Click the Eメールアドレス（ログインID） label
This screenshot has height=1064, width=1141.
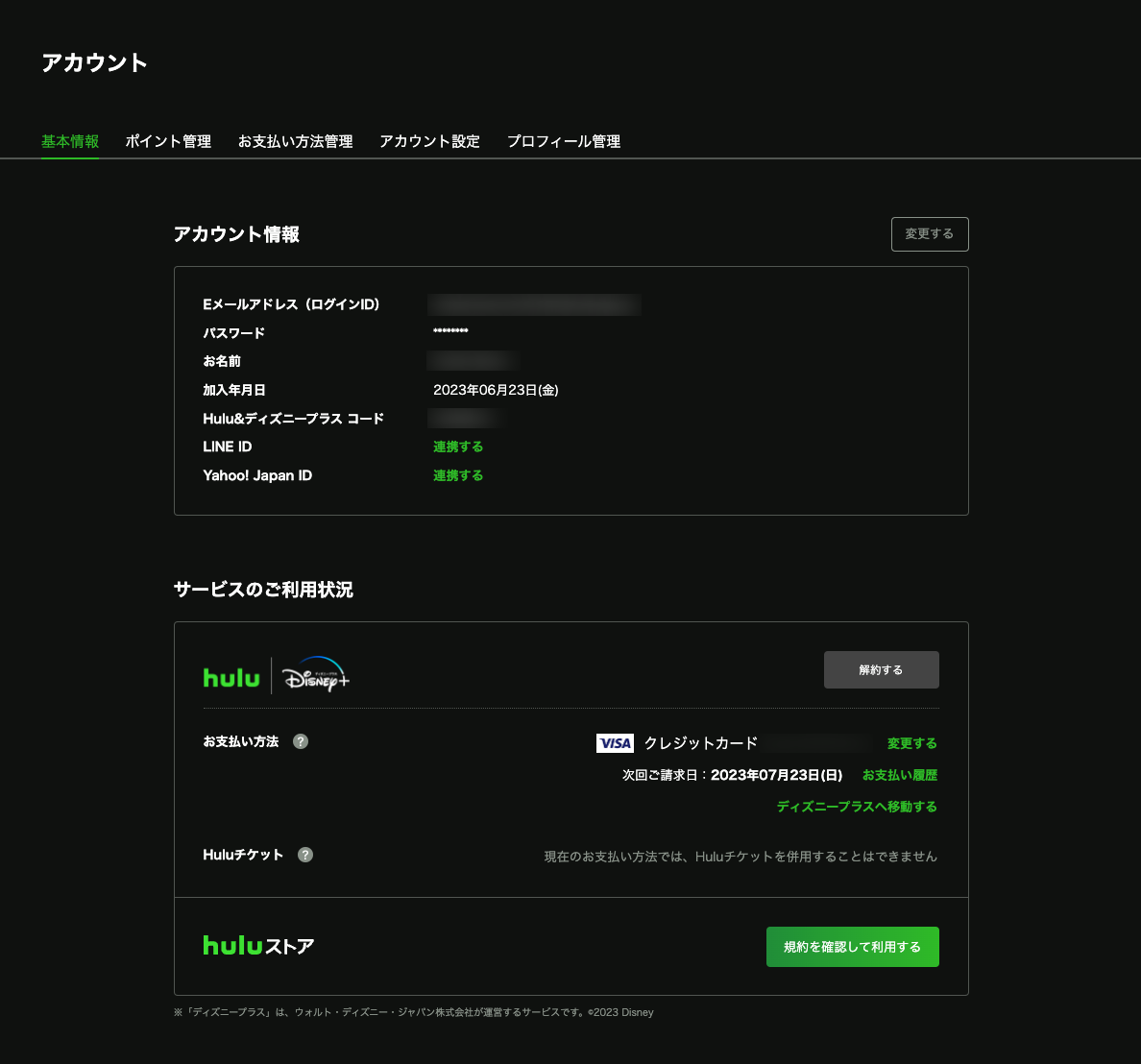(291, 304)
